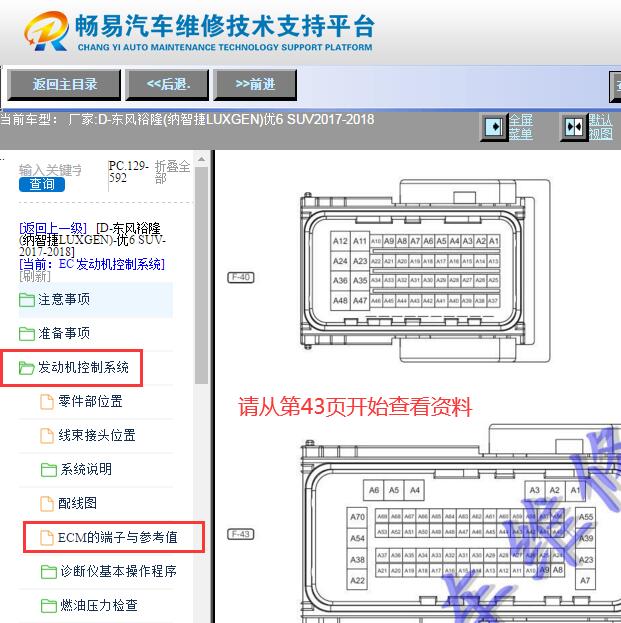Collapse all with 折叠全部
The height and width of the screenshot is (623, 621).
[x=172, y=172]
